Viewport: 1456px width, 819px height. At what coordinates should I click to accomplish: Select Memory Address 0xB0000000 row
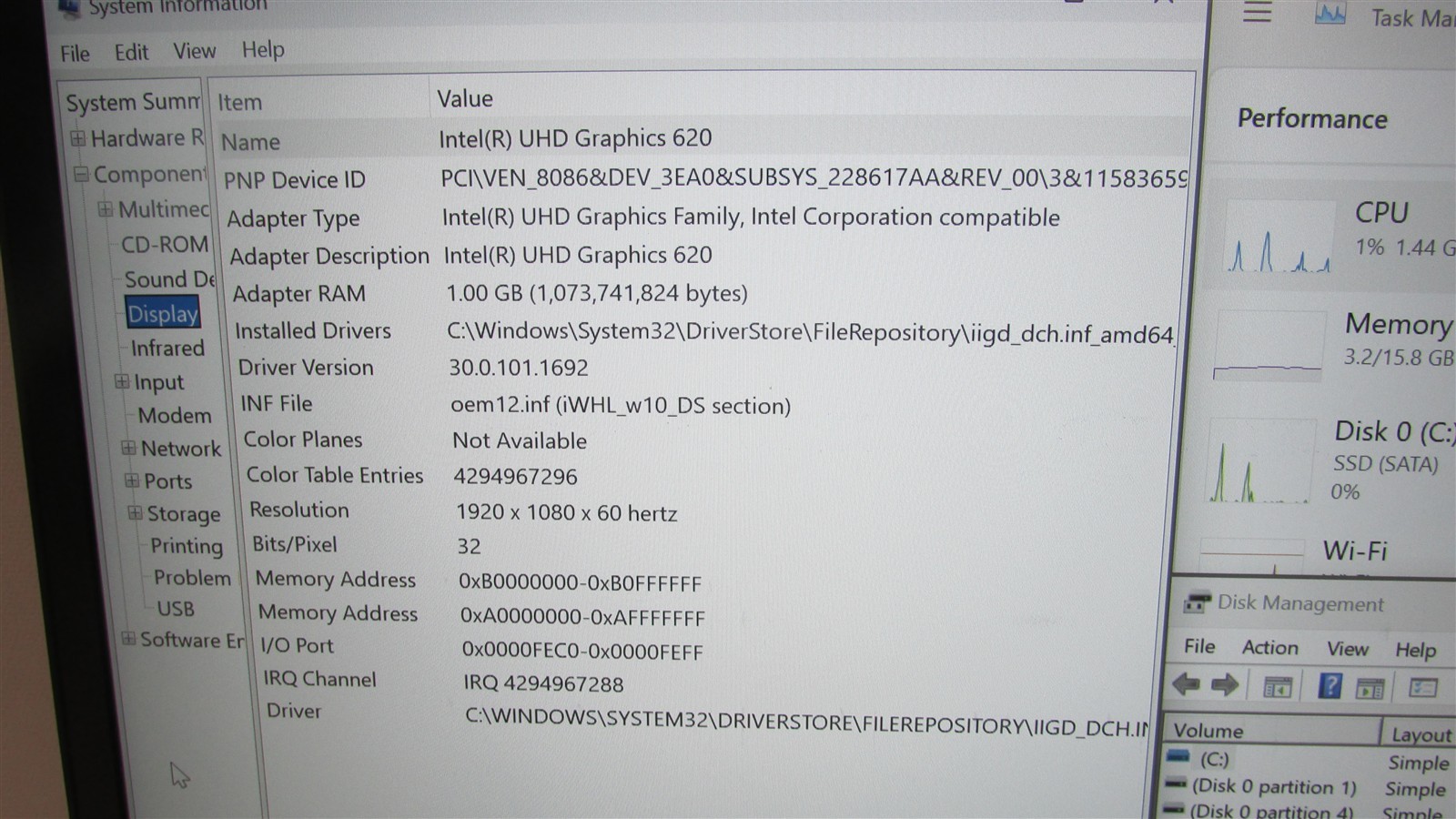tap(708, 581)
